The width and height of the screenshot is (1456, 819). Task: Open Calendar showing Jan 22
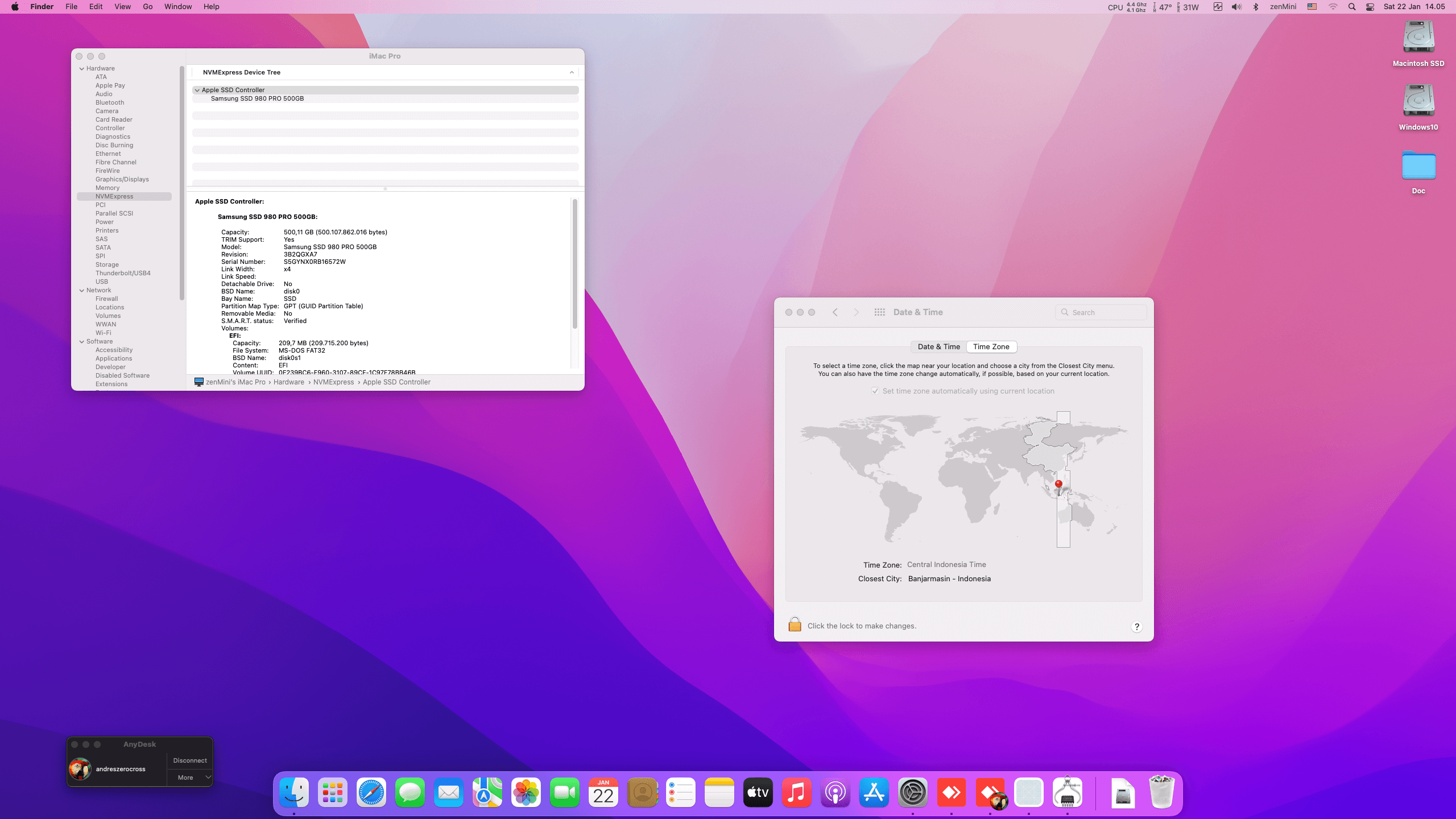tap(603, 792)
